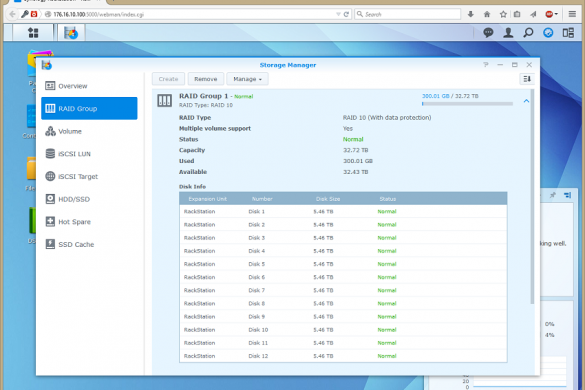This screenshot has height=390, width=585.
Task: Click the RAID group vertical scrollbar
Action: click(x=532, y=197)
